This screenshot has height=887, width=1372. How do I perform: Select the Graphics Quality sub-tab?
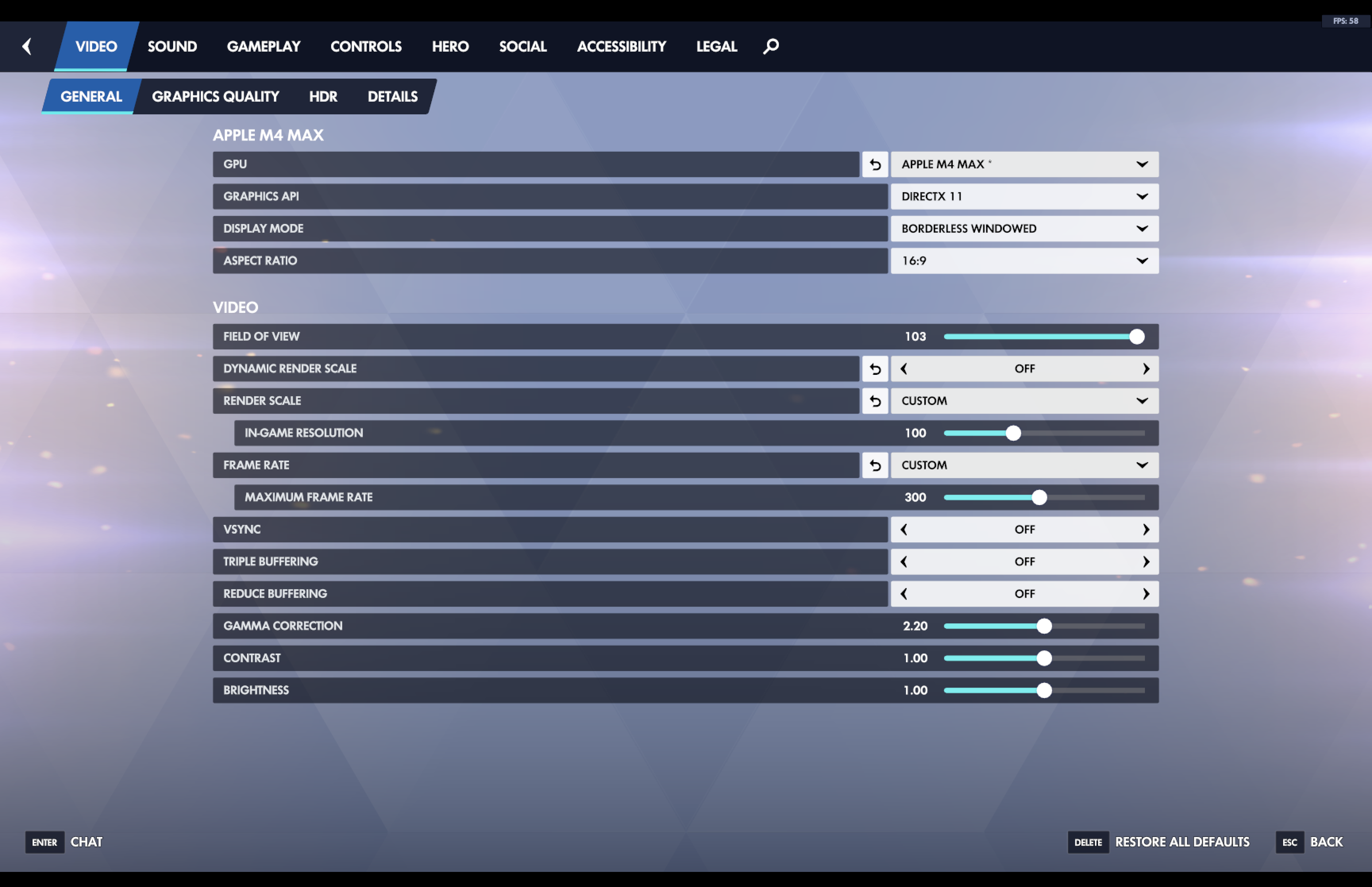click(215, 96)
